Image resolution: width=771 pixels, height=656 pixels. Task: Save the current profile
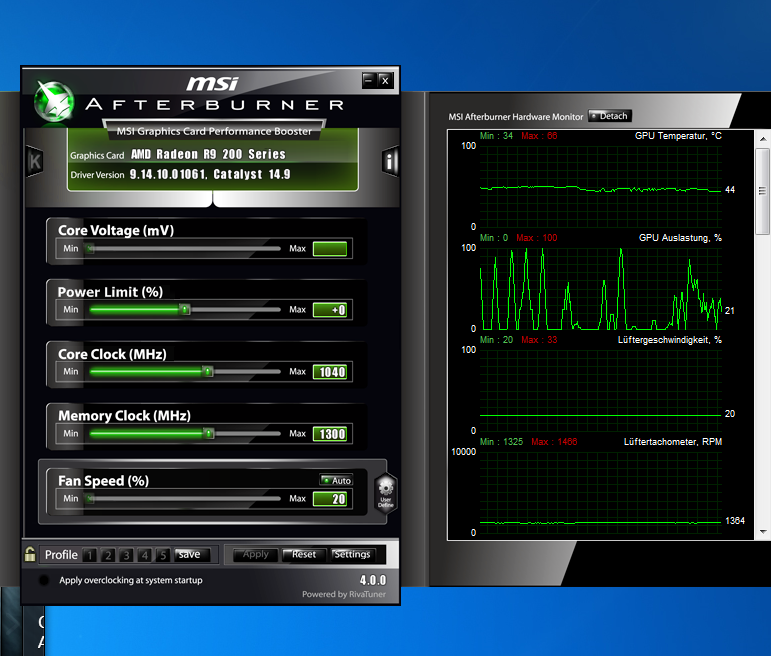[192, 555]
